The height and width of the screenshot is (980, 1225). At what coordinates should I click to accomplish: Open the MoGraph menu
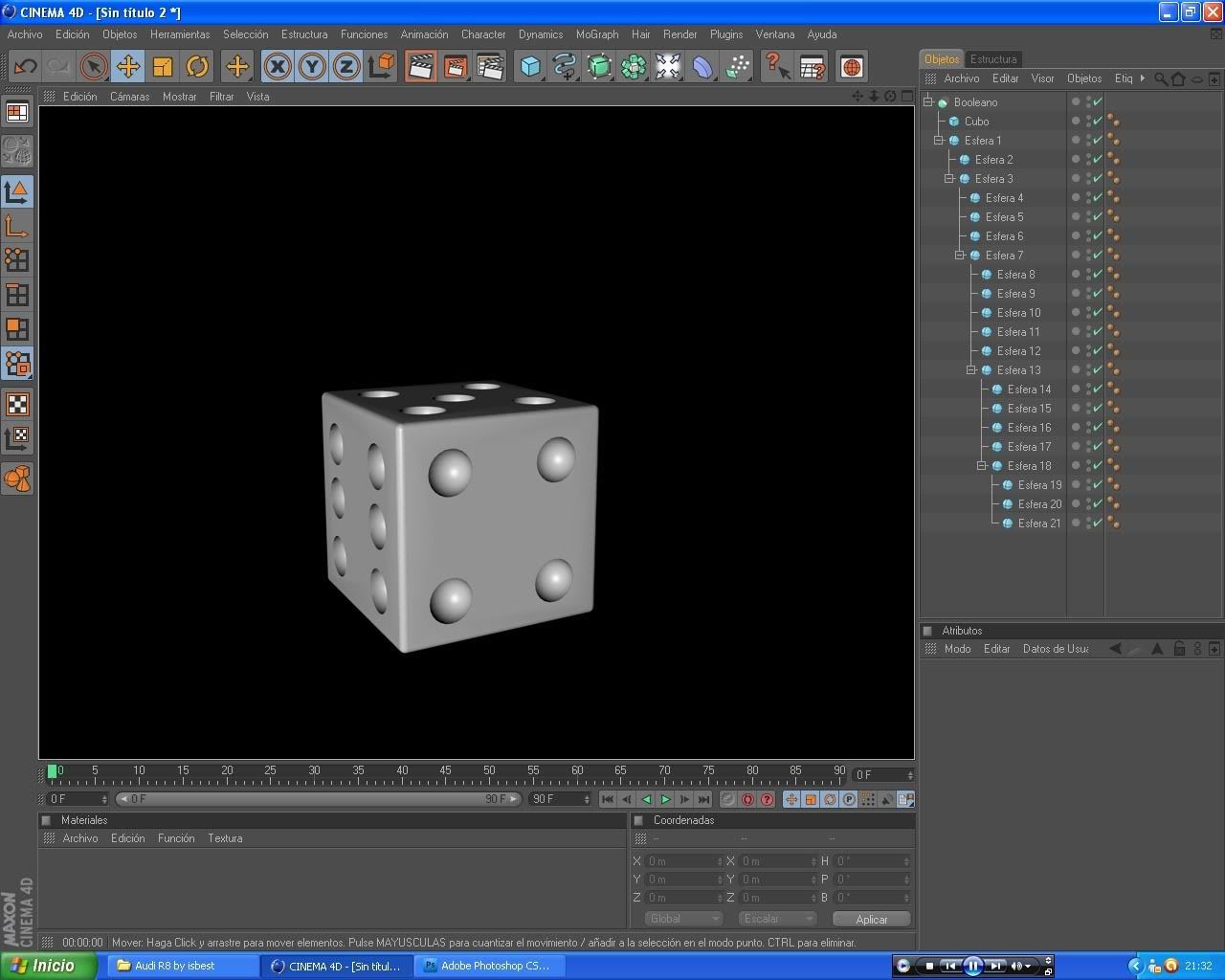597,33
